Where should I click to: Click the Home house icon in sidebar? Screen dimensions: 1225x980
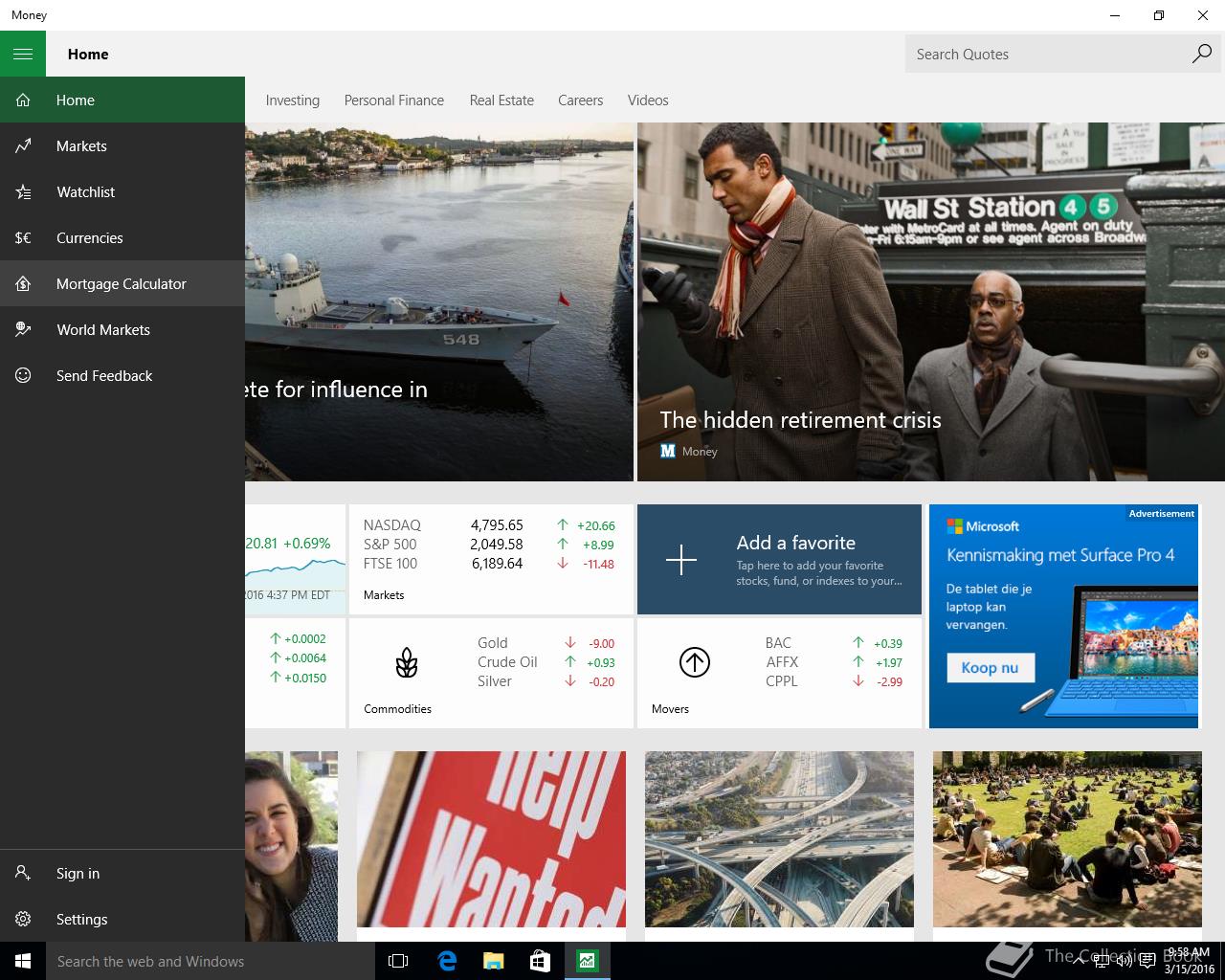coord(23,100)
